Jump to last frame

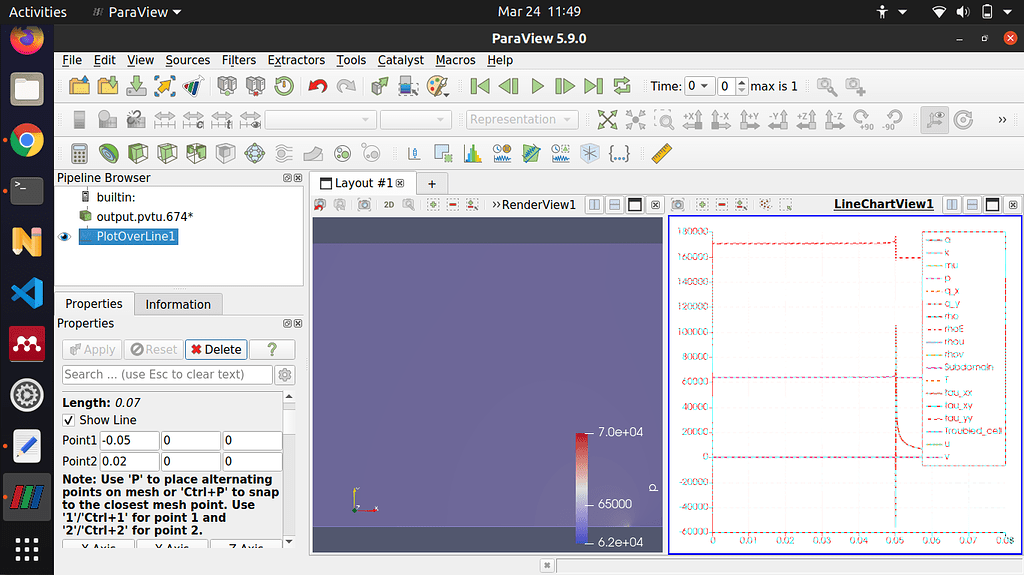(593, 86)
